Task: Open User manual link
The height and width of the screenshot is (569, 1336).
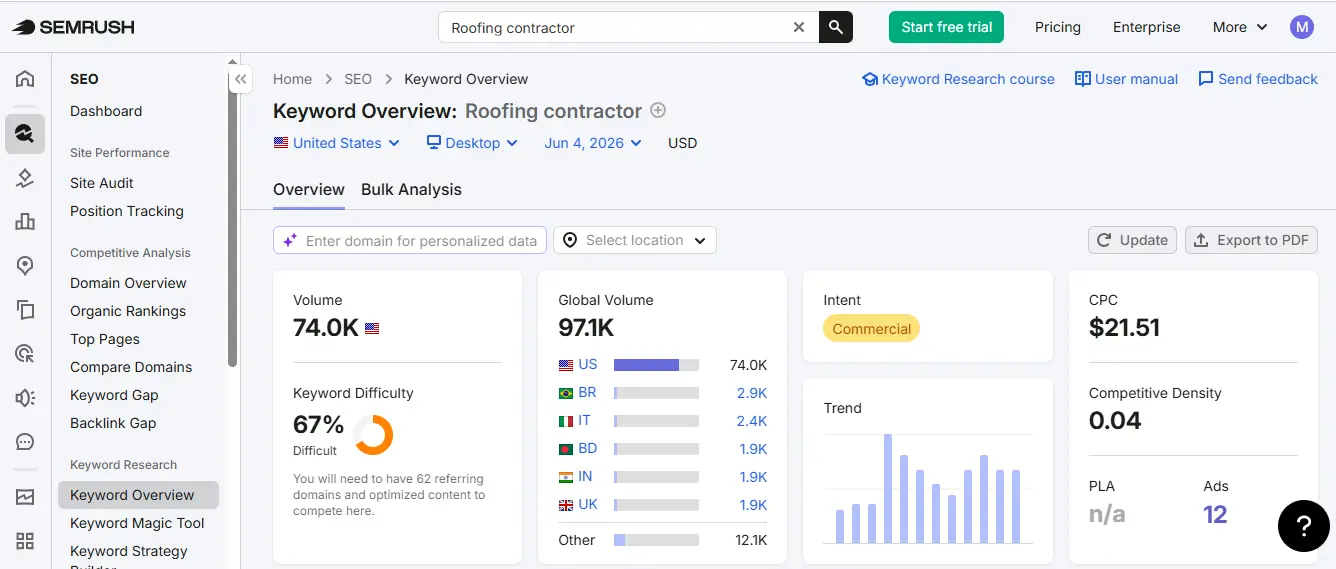Action: pyautogui.click(x=1126, y=79)
